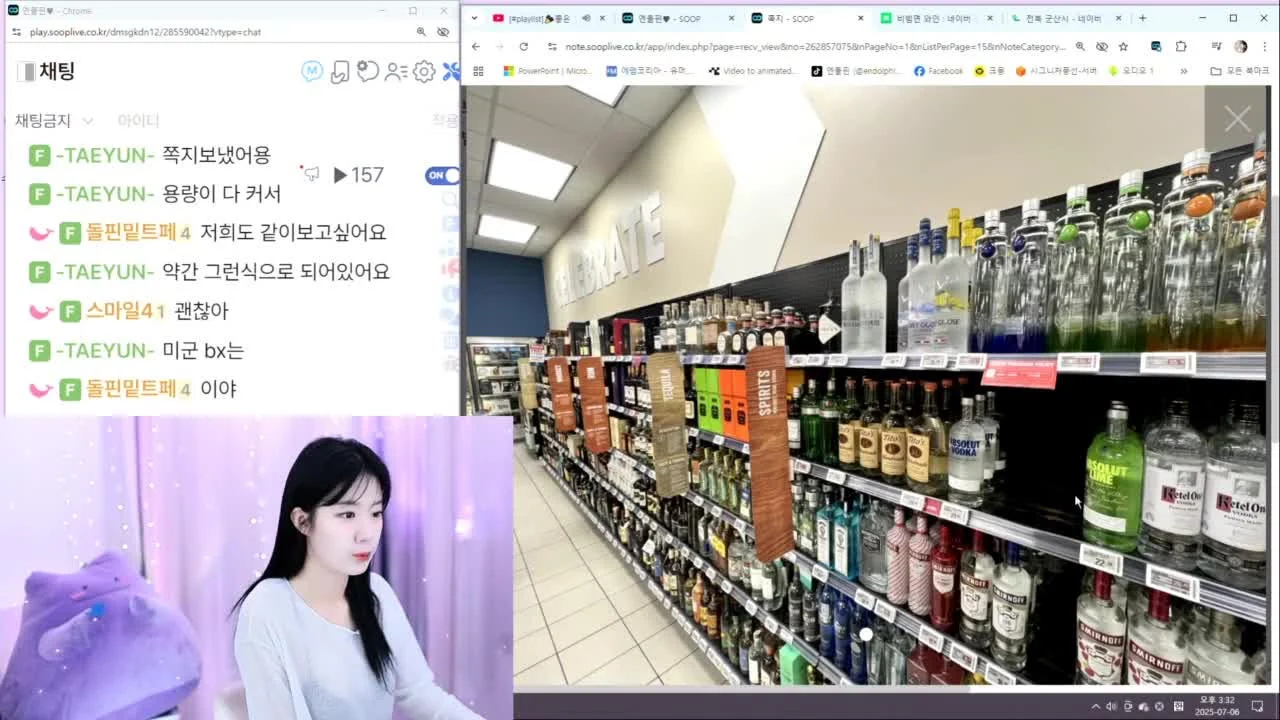Click the dark extension icon left of puzzle icon
Screen dimensions: 1280x720
pos(1156,47)
